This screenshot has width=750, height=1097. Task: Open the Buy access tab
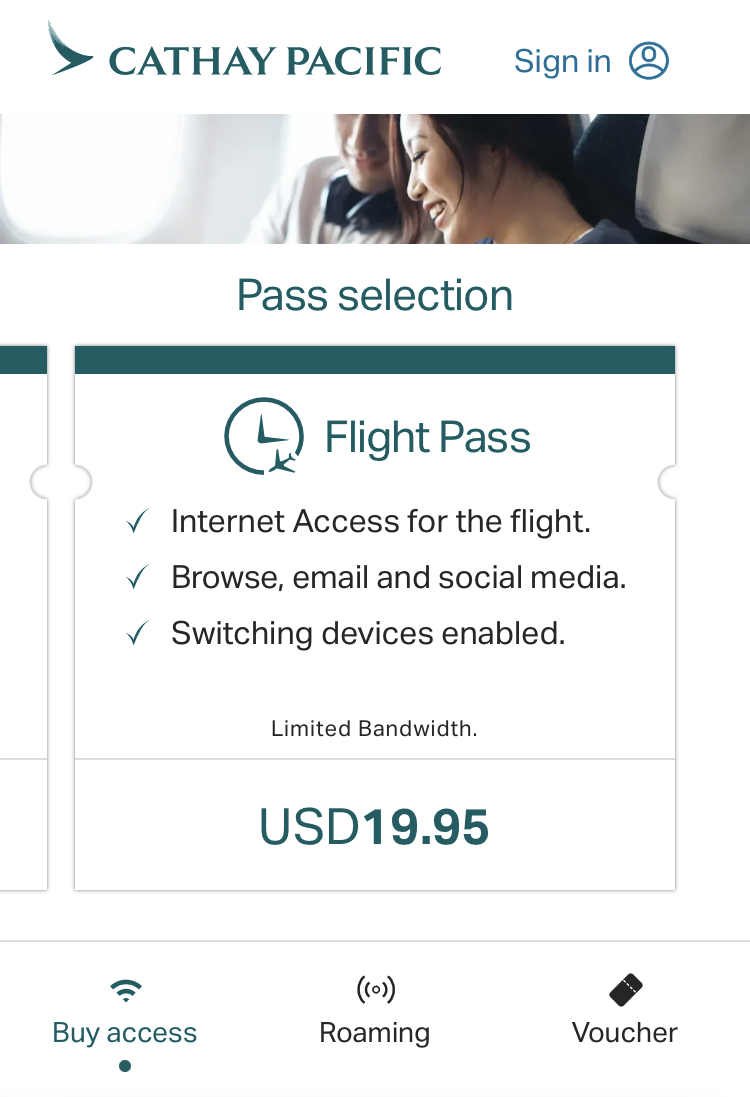(x=125, y=1032)
